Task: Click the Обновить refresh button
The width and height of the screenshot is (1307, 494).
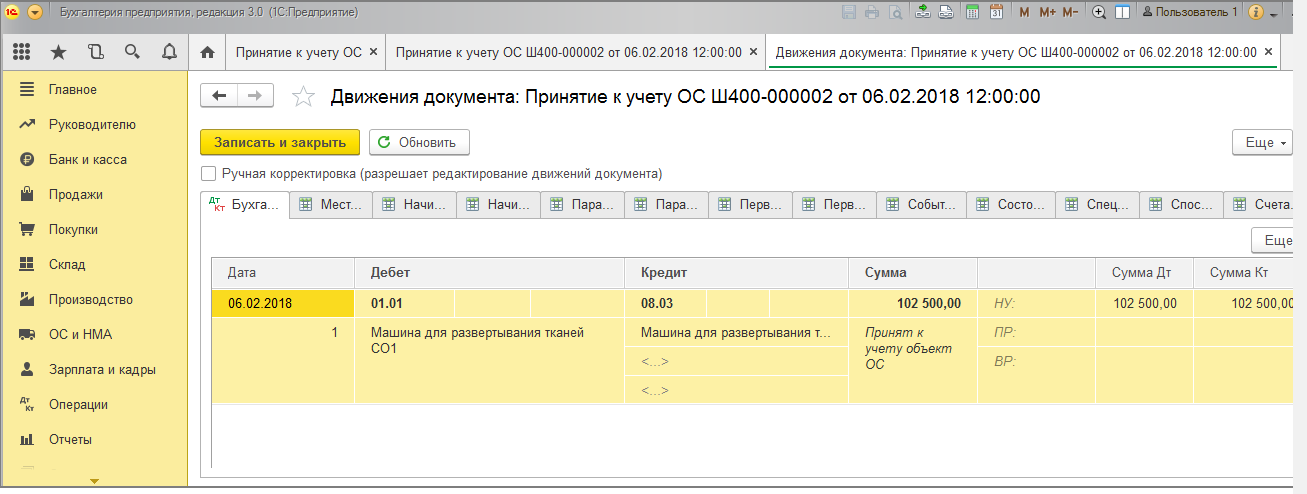Action: pos(419,142)
